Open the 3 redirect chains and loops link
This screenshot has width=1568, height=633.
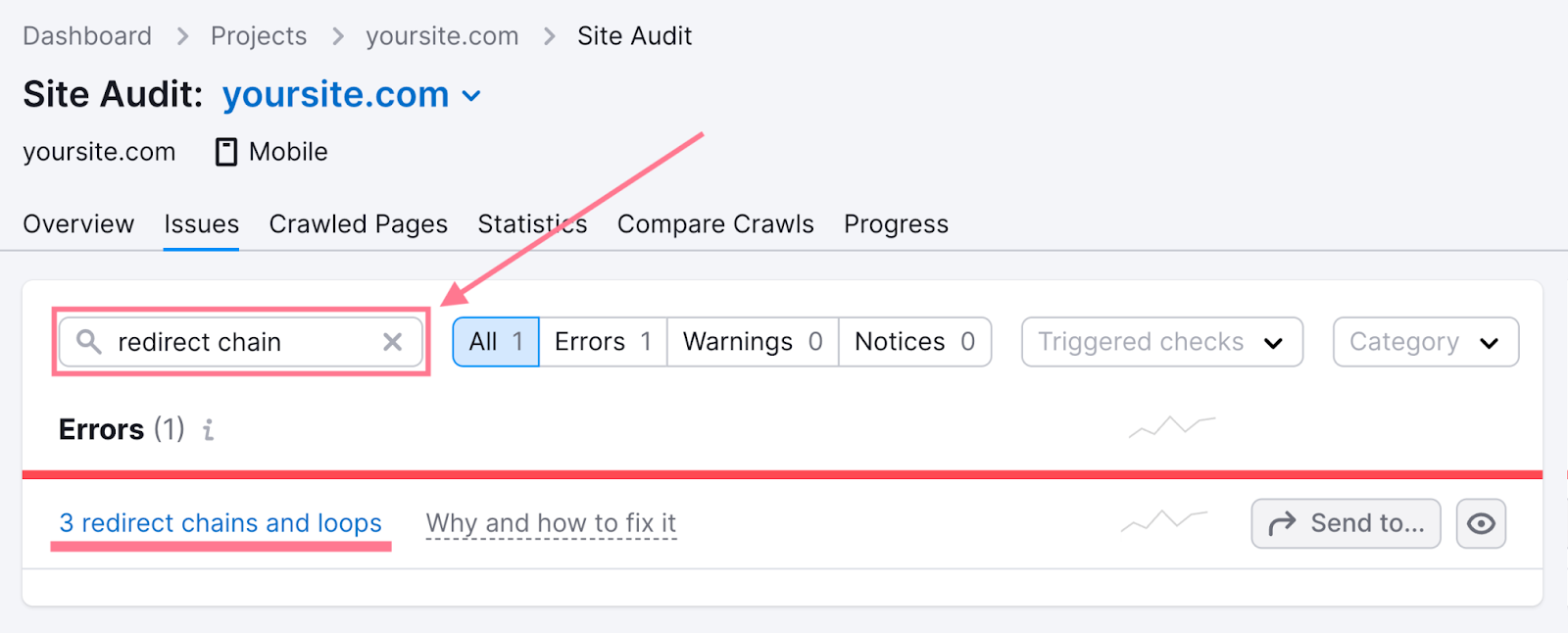[220, 522]
